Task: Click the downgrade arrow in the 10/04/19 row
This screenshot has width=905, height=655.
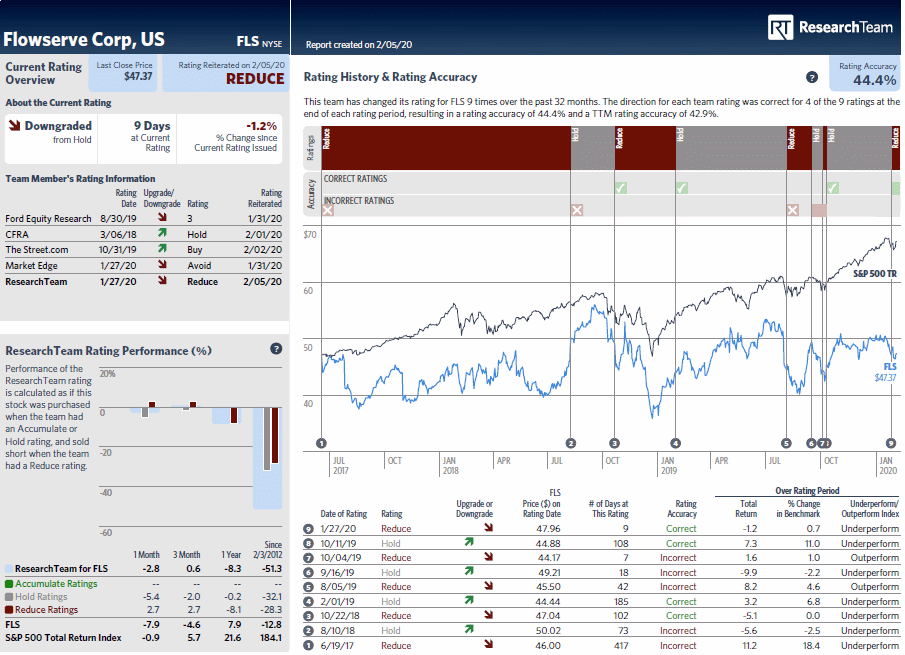Action: point(489,556)
